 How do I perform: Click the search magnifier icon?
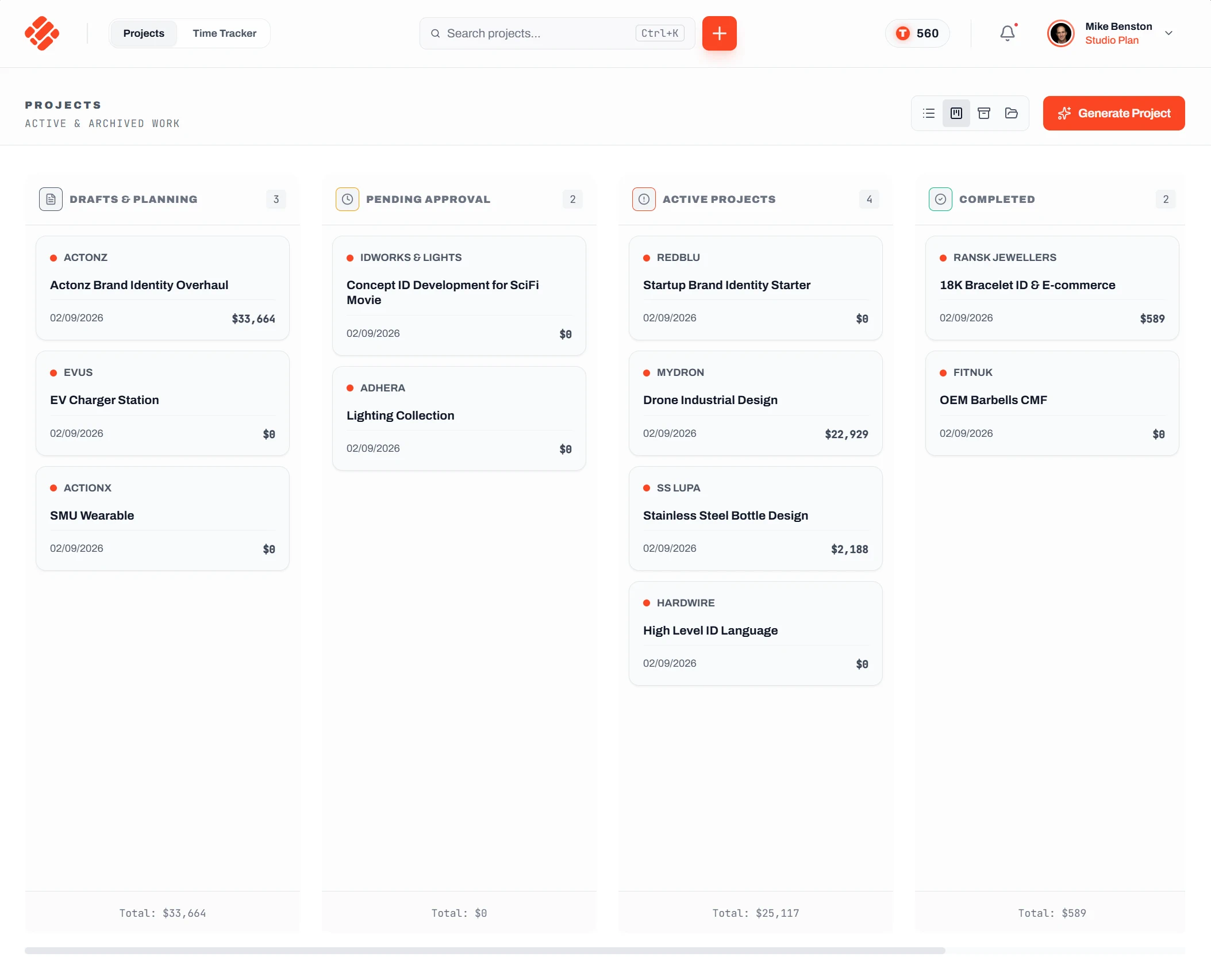pos(436,33)
